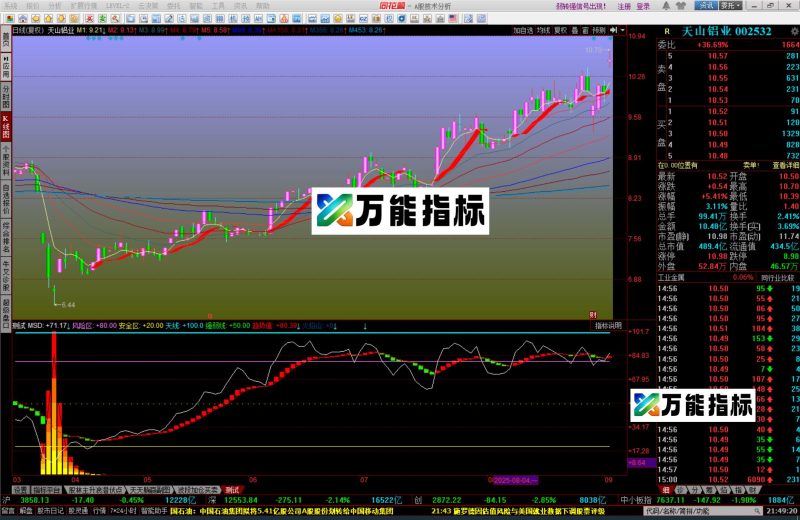Open the 扩展行情 menu
800x520 pixels.
coord(84,6)
